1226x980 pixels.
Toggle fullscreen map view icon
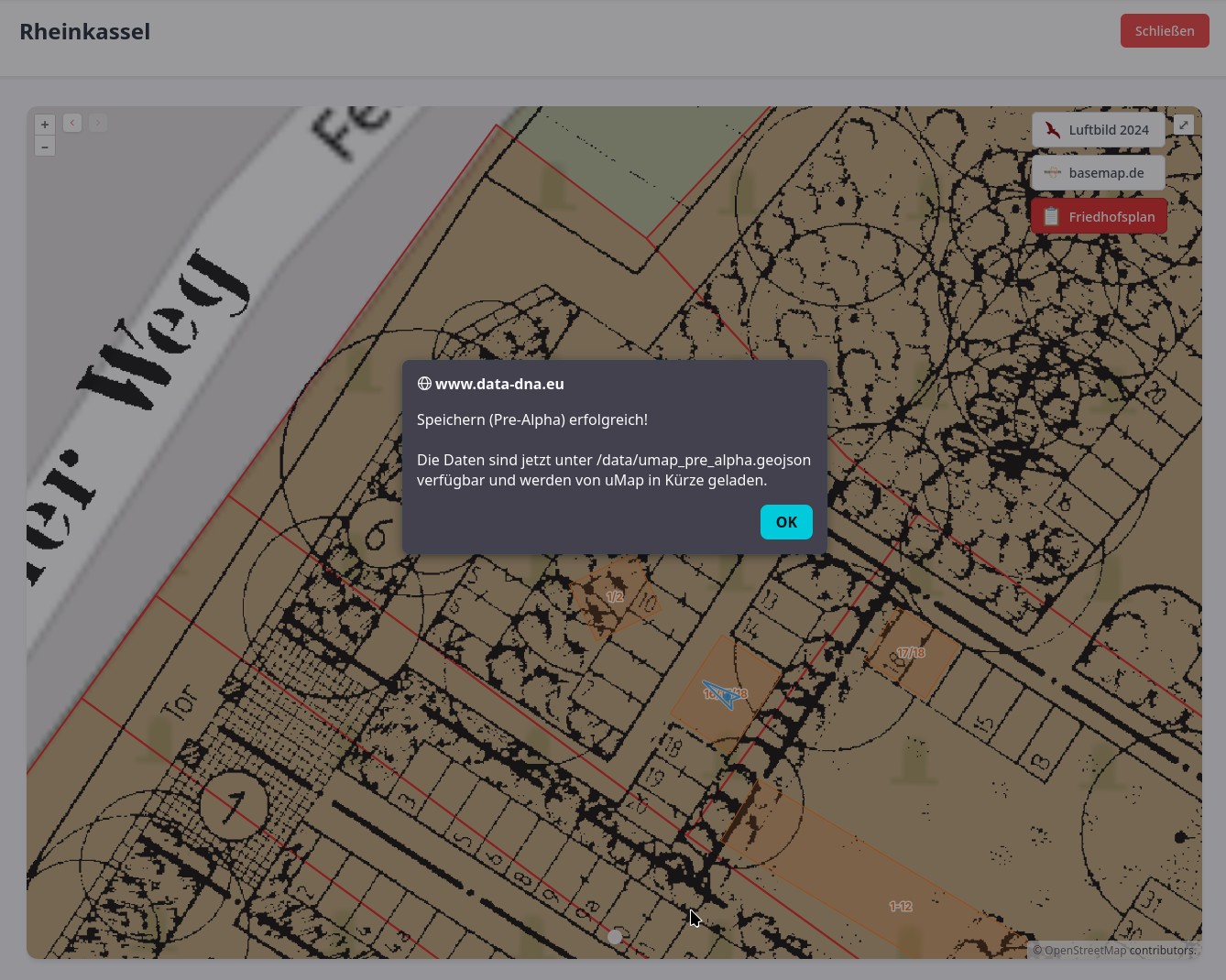pos(1183,125)
